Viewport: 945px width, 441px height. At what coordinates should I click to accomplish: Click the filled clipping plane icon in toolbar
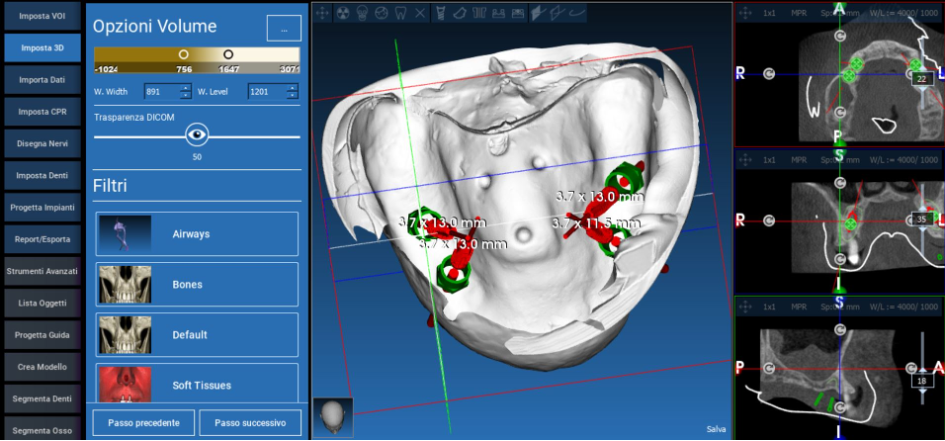pyautogui.click(x=538, y=13)
